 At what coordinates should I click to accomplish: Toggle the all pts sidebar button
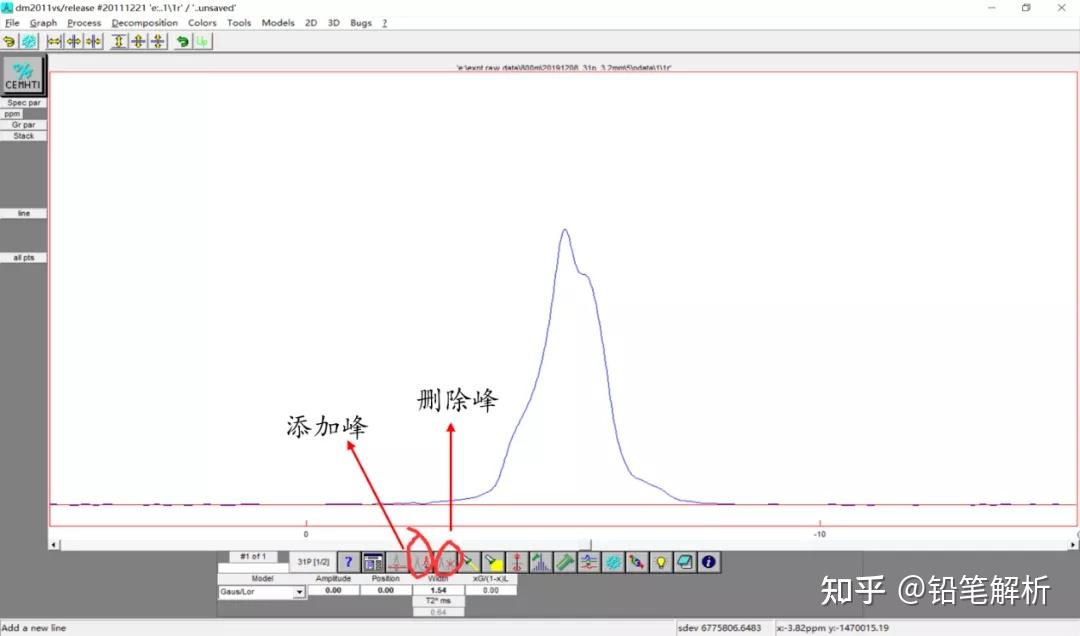click(22, 257)
